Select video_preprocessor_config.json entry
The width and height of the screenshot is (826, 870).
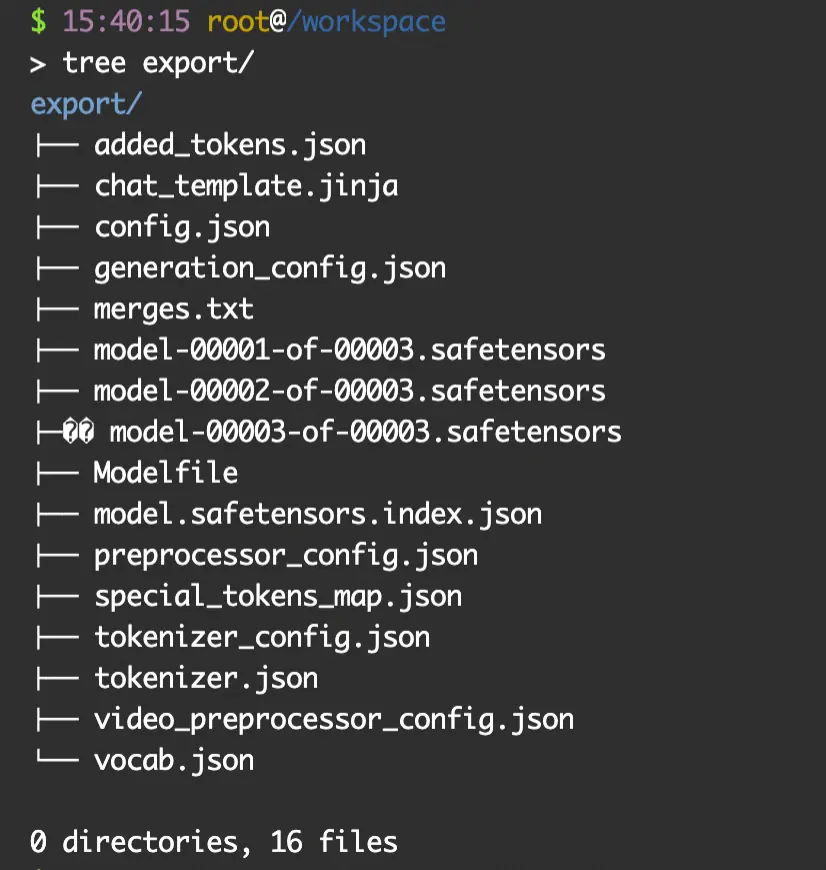[x=334, y=719]
